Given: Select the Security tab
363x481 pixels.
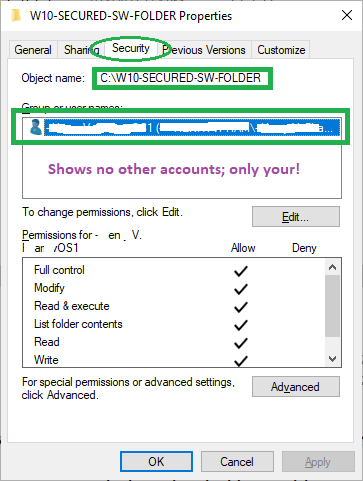Looking at the screenshot, I should 131,48.
